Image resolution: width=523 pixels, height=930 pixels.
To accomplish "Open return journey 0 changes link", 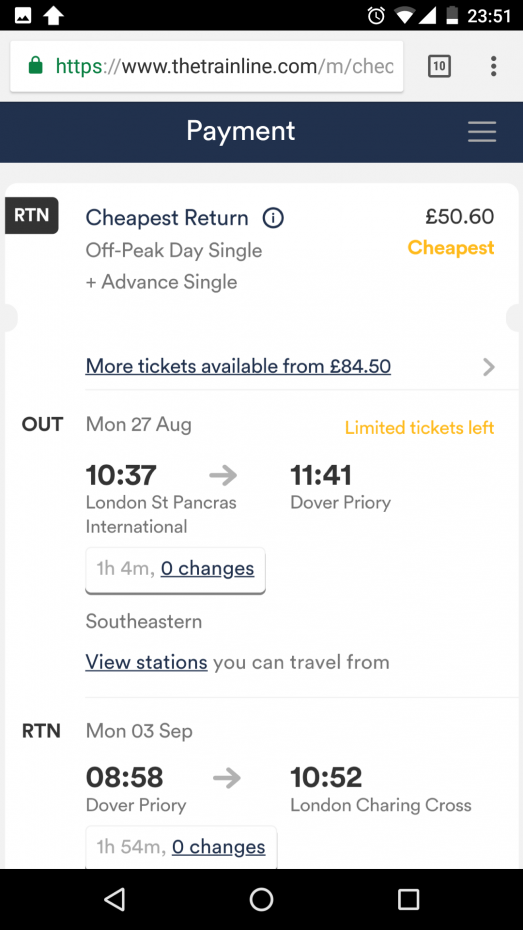I will 219,846.
